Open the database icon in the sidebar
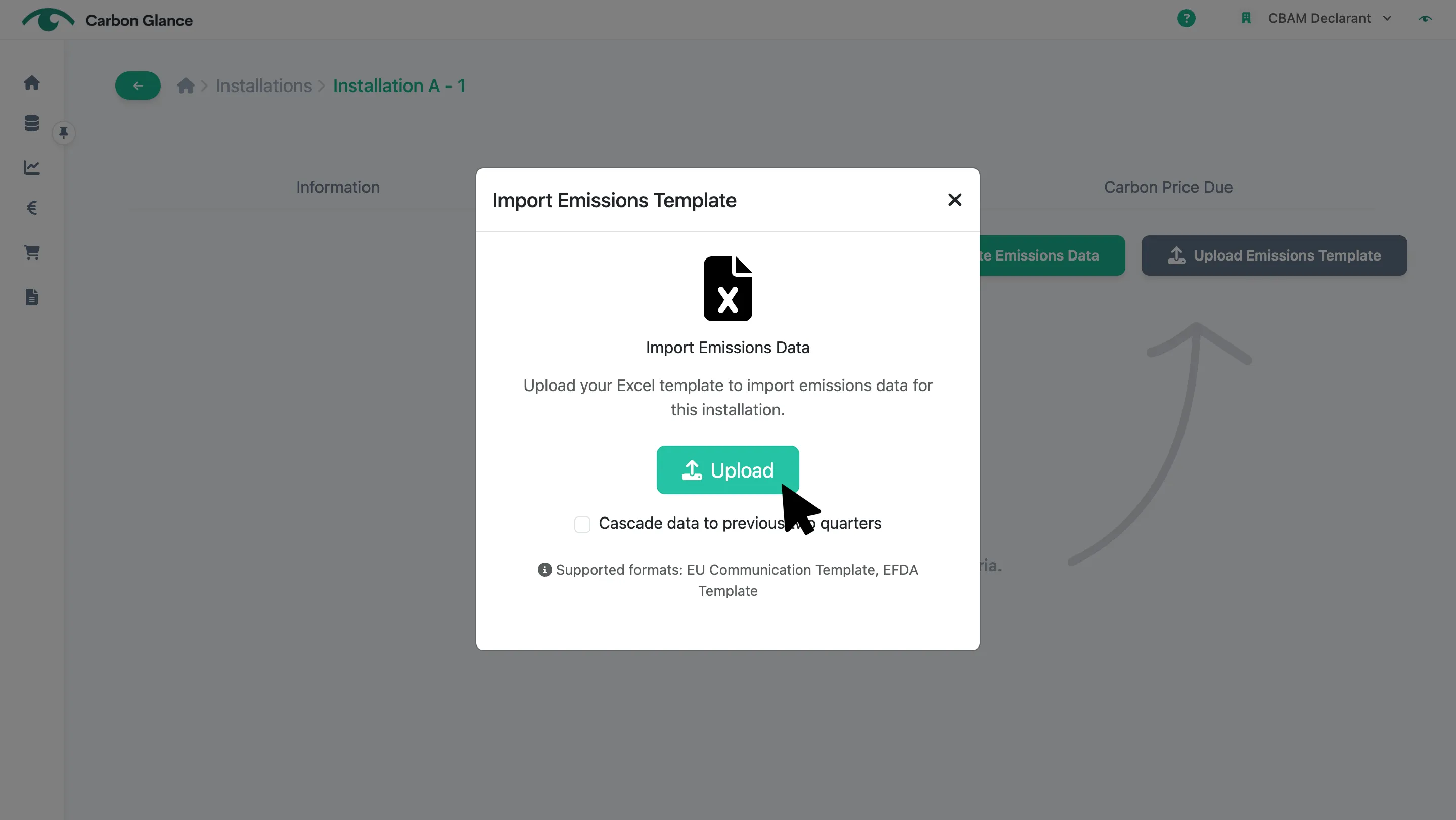Image resolution: width=1456 pixels, height=820 pixels. [32, 123]
